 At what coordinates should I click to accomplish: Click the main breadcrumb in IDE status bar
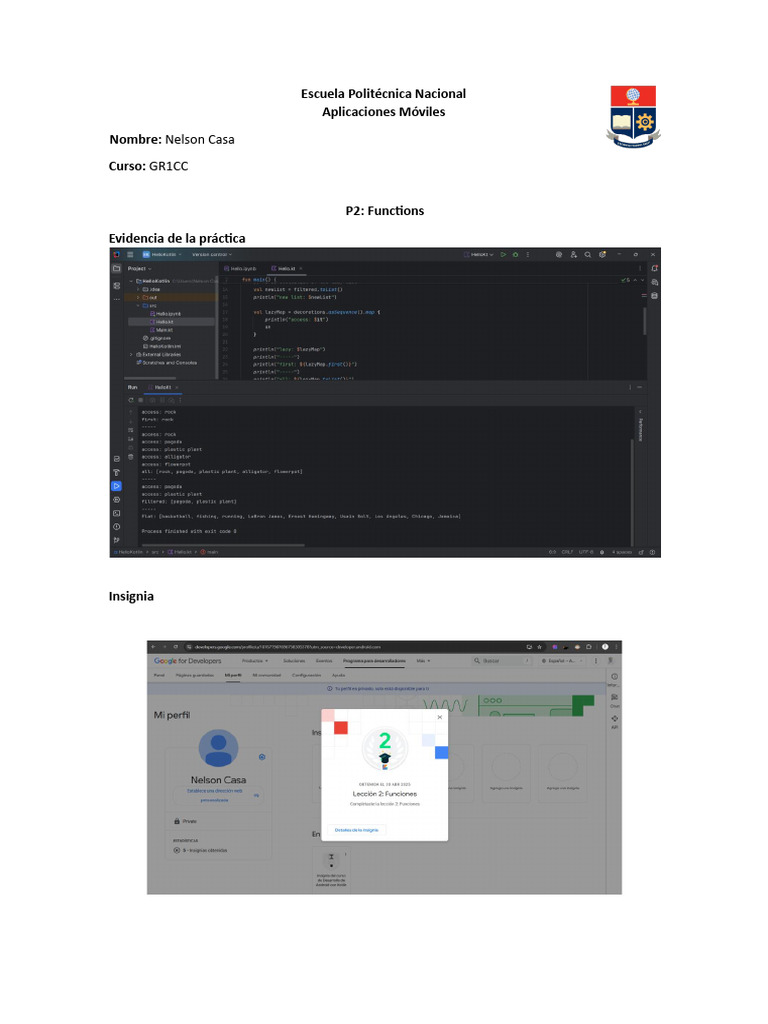pos(210,552)
